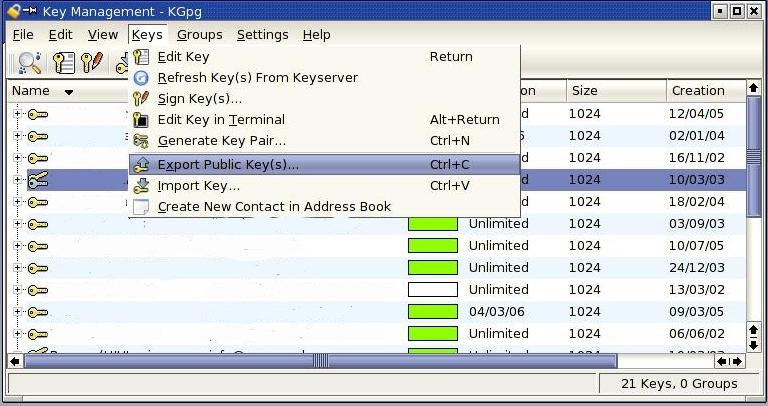
Task: Select Create New Contact in Address Book
Action: click(x=324, y=207)
